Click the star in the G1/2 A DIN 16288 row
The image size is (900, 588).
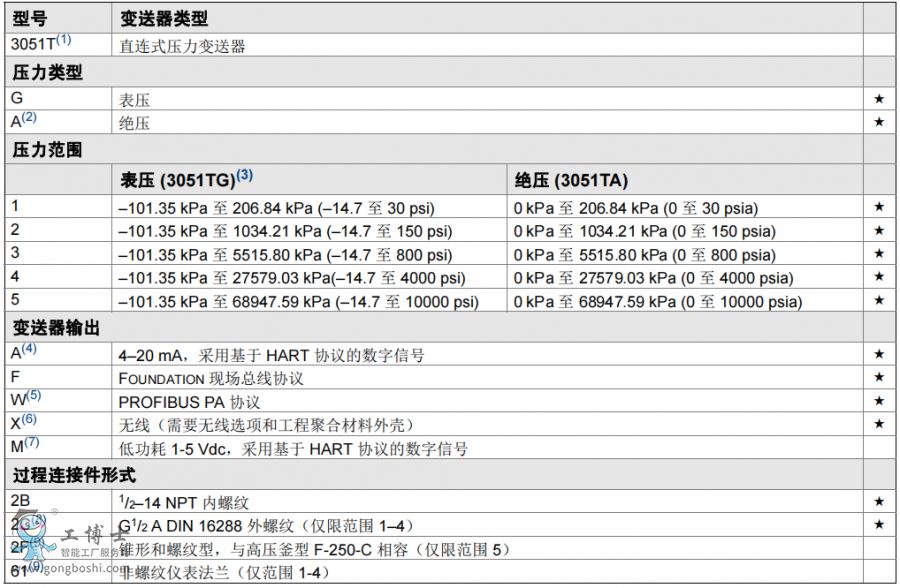pos(879,524)
